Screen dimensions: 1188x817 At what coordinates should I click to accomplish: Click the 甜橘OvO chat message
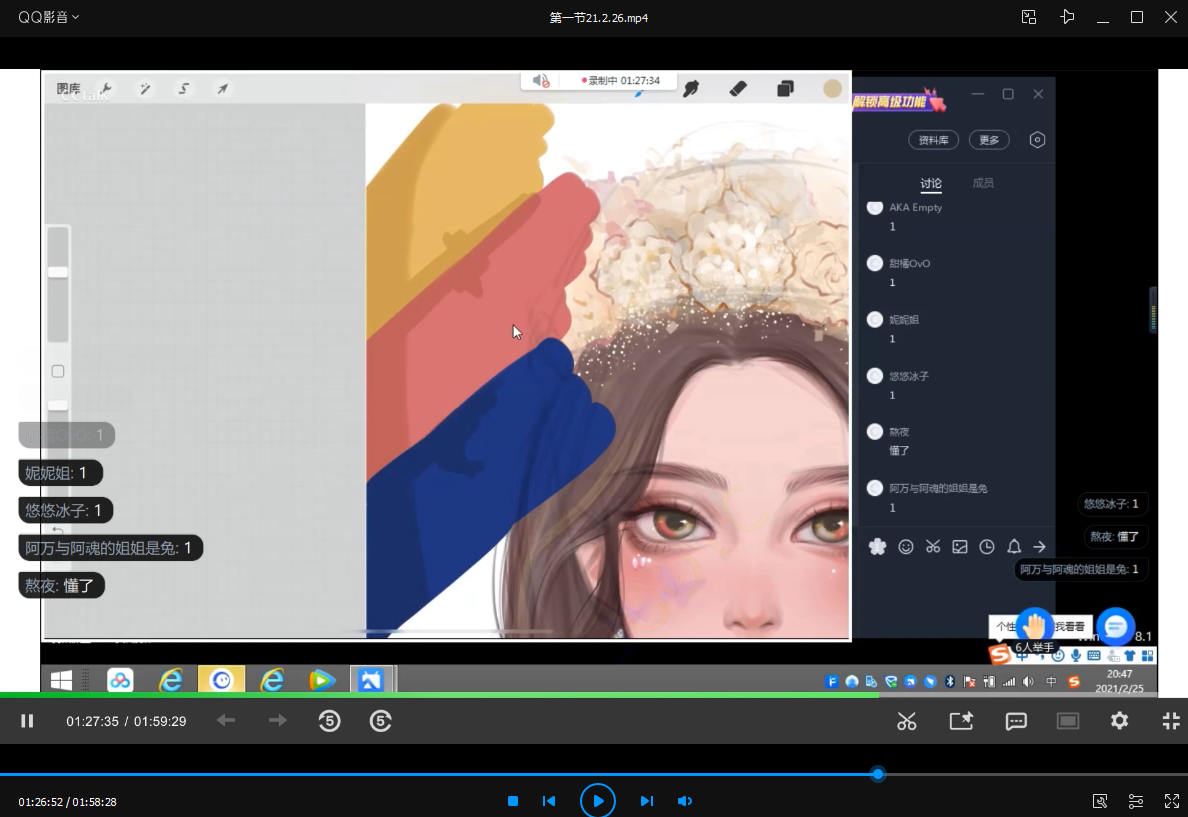pyautogui.click(x=955, y=273)
